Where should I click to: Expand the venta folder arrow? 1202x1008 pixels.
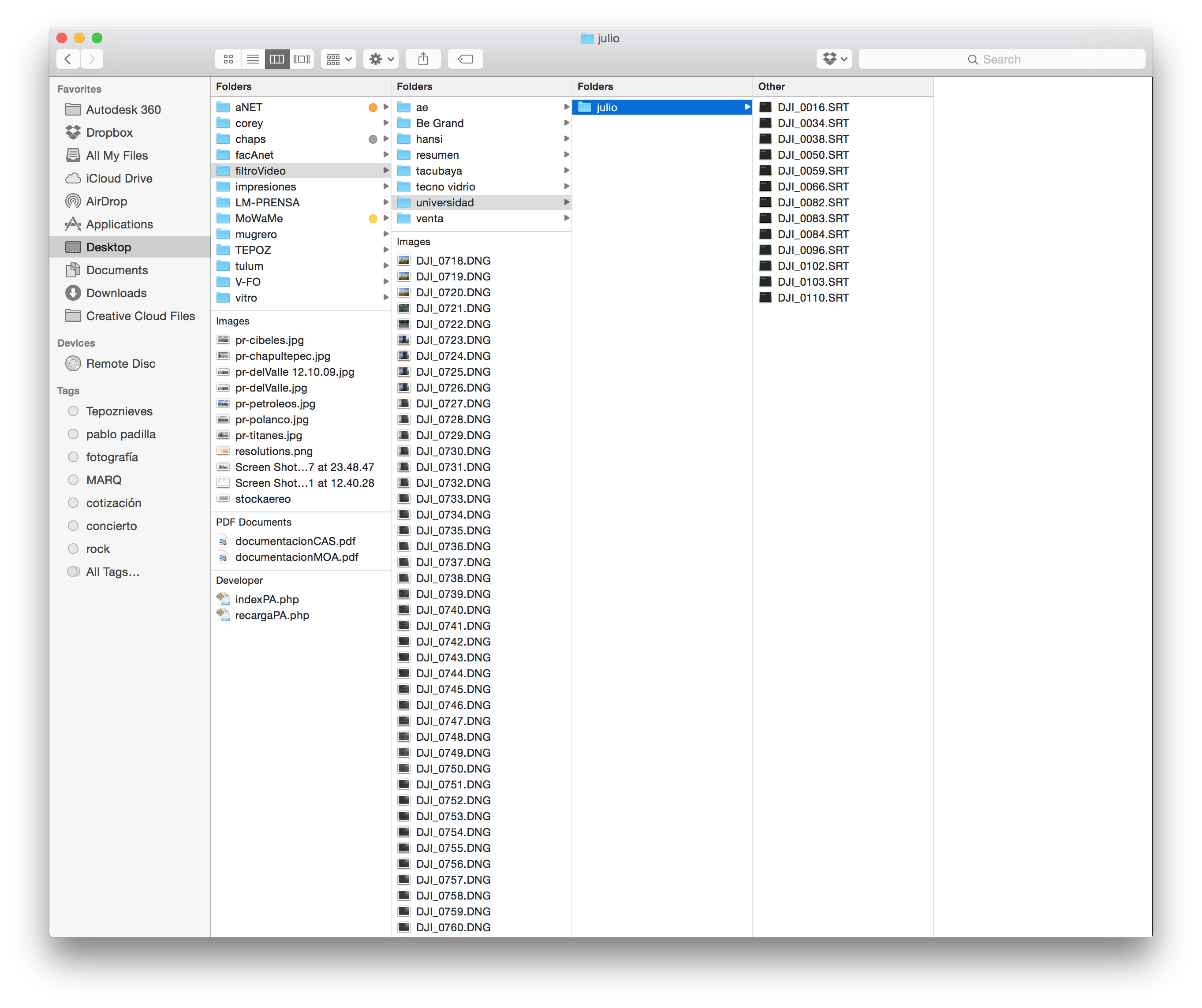click(x=567, y=218)
